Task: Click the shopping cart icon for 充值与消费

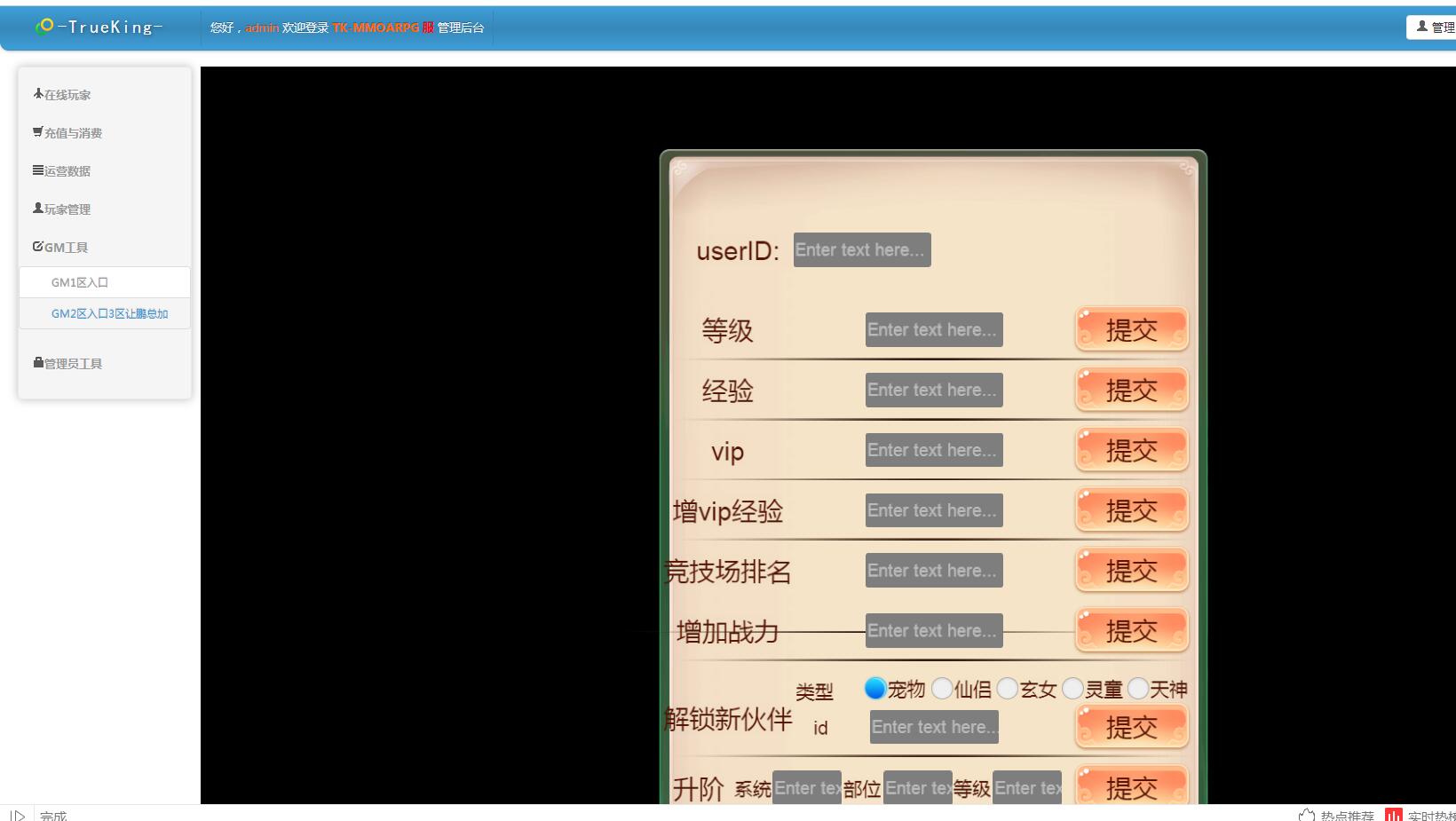Action: click(38, 131)
